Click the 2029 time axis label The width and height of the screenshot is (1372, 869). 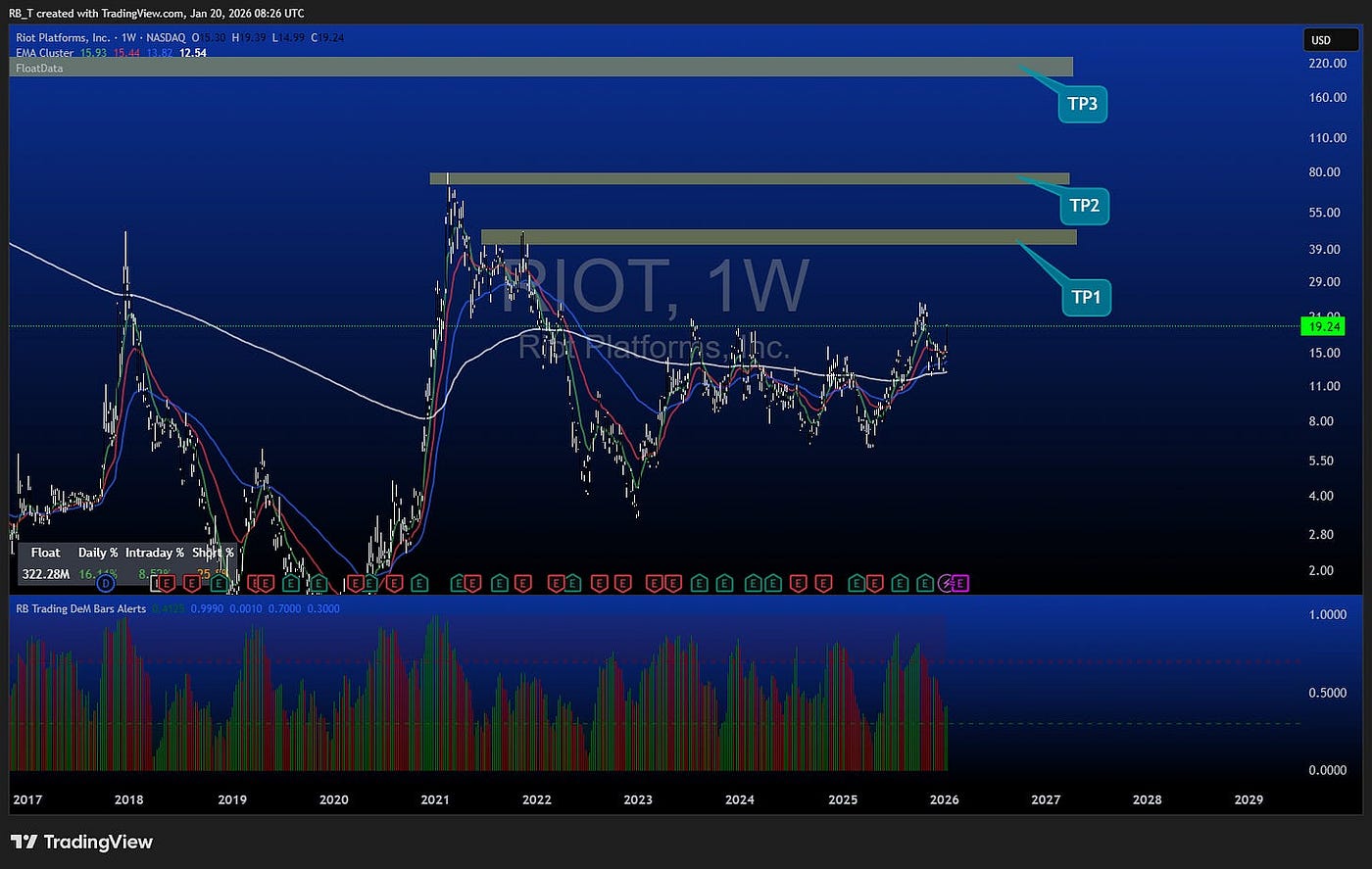point(1249,800)
